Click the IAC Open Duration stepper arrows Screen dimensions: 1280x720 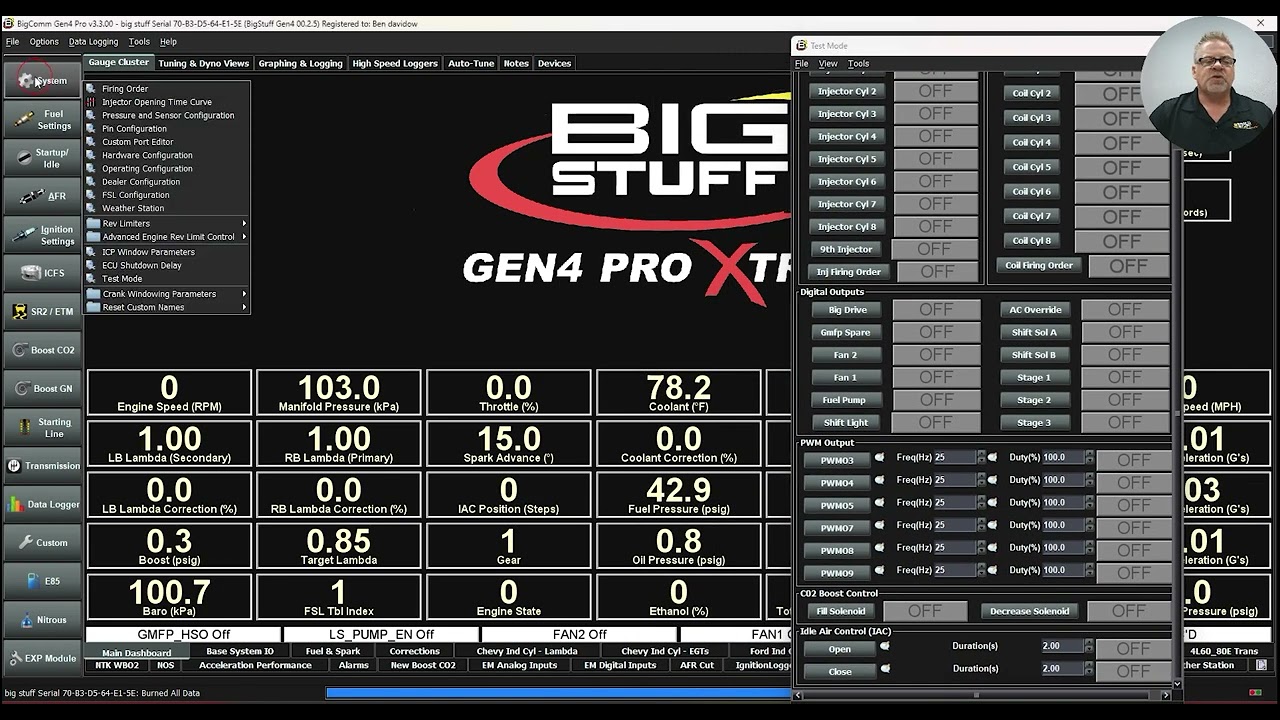[1089, 646]
